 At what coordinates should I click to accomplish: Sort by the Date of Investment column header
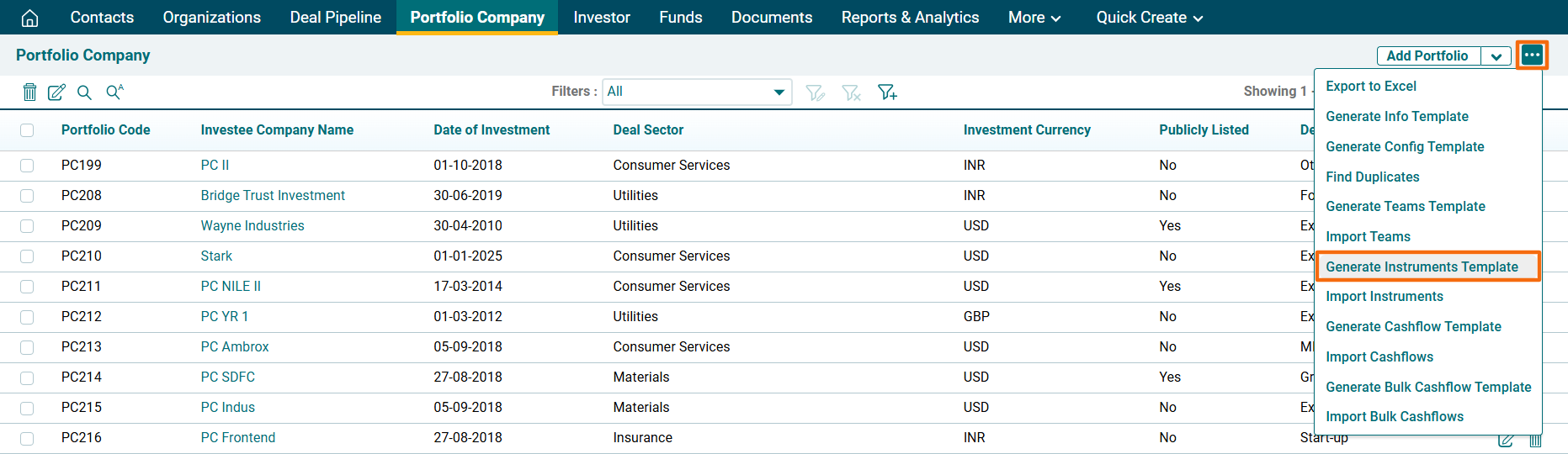[492, 129]
